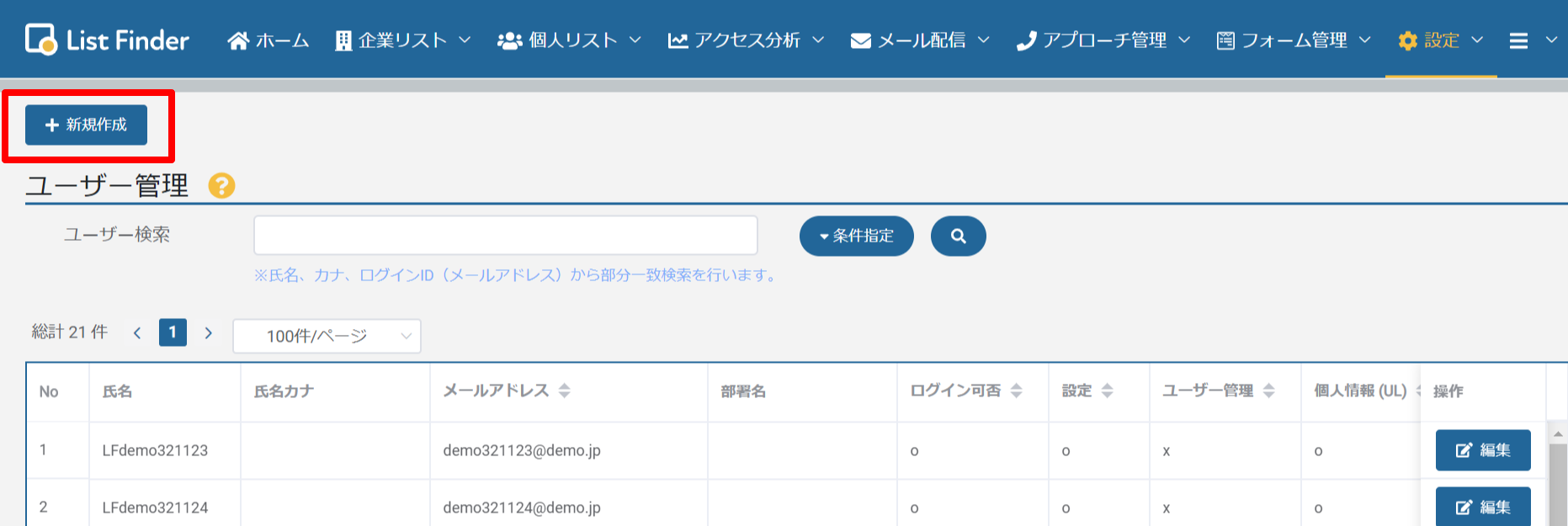Expand the 企業リスト menu

tap(402, 40)
